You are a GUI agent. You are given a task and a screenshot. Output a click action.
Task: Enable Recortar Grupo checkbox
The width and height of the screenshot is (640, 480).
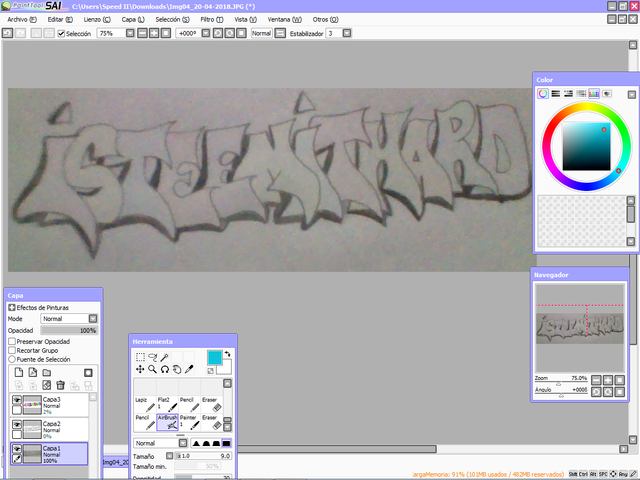pyautogui.click(x=12, y=350)
